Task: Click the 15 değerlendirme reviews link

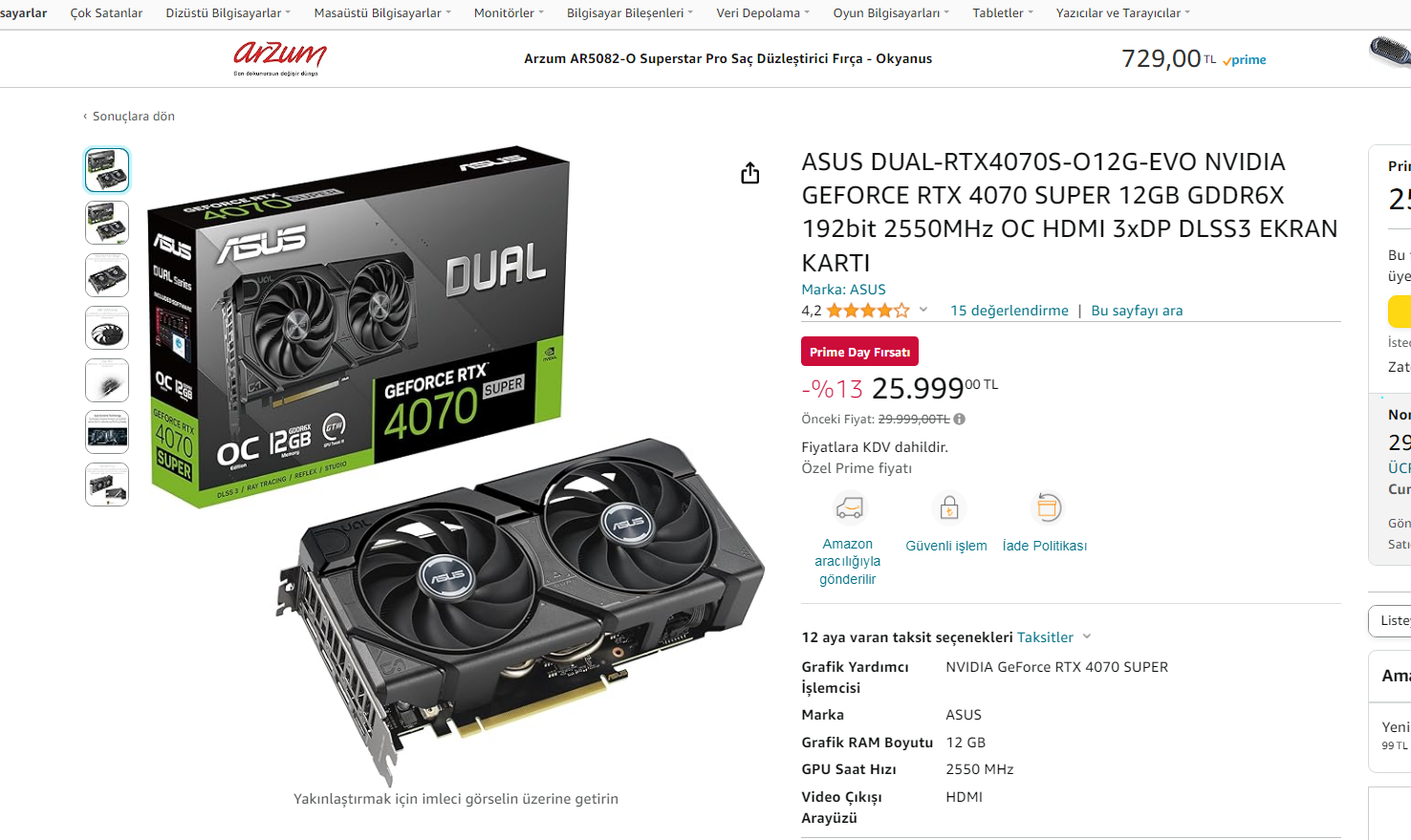Action: (x=1009, y=311)
